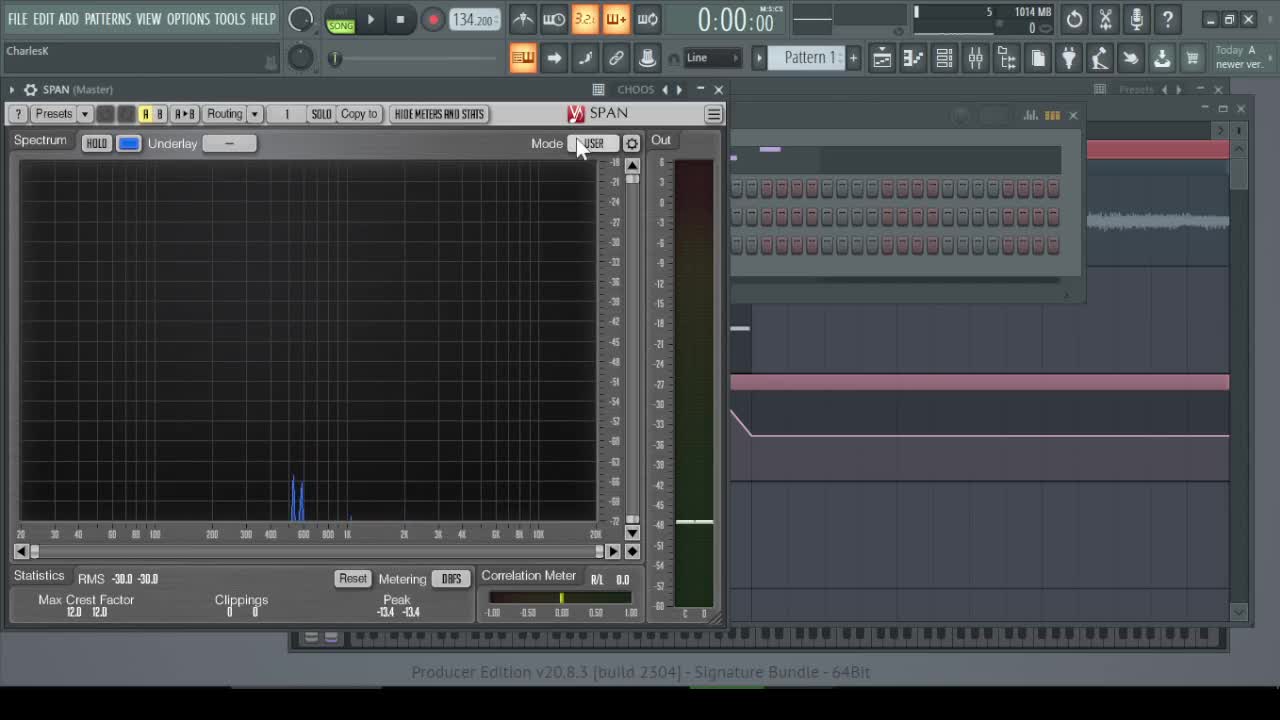
Task: Arm the red record button
Action: point(432,19)
